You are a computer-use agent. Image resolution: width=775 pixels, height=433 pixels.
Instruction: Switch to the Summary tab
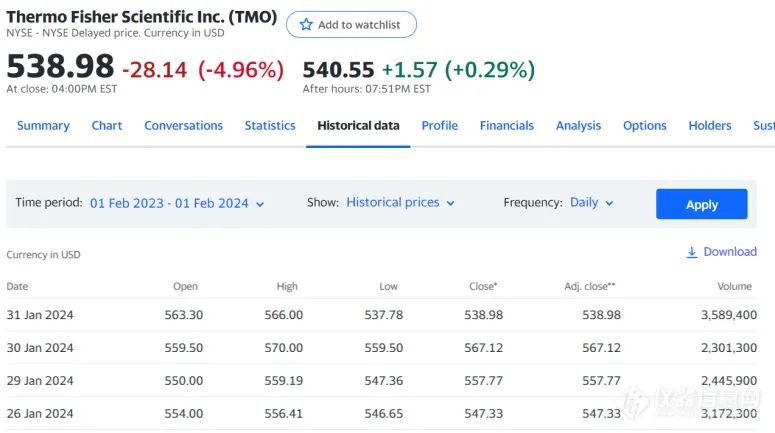point(43,126)
